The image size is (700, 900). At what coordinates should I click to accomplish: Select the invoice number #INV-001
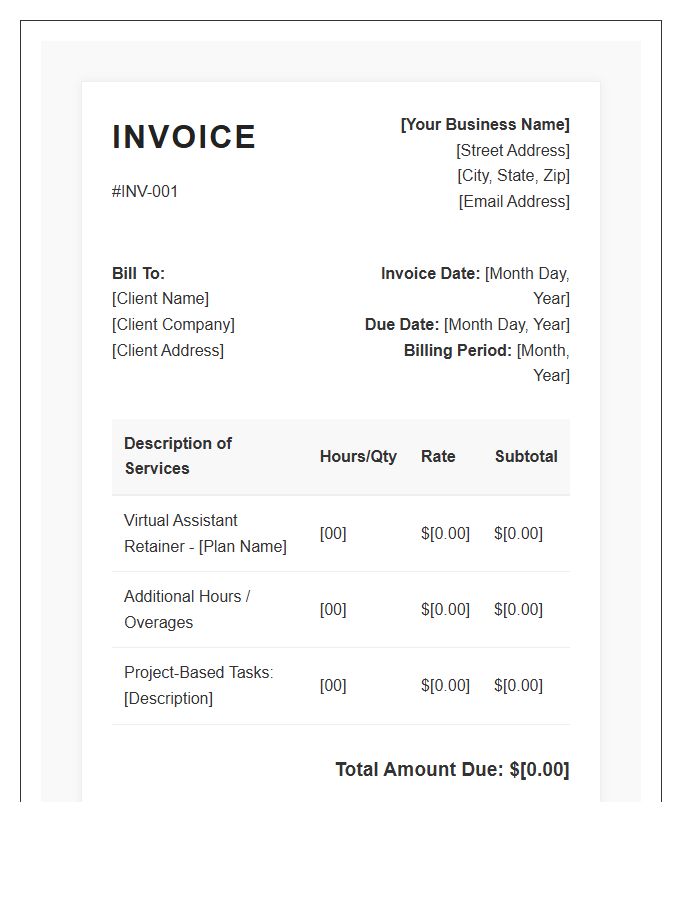[145, 192]
